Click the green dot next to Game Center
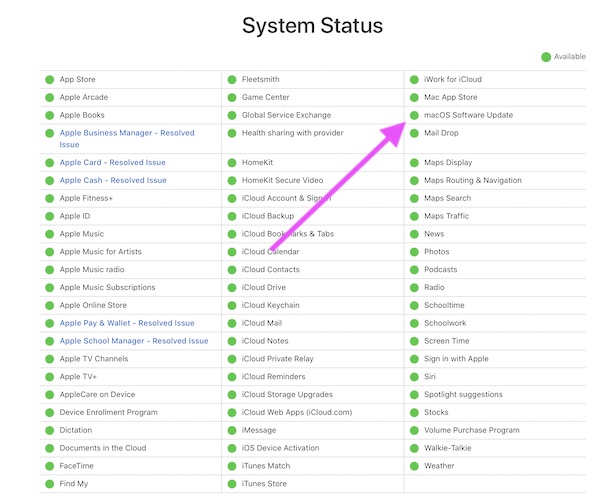The height and width of the screenshot is (498, 600). tap(232, 98)
